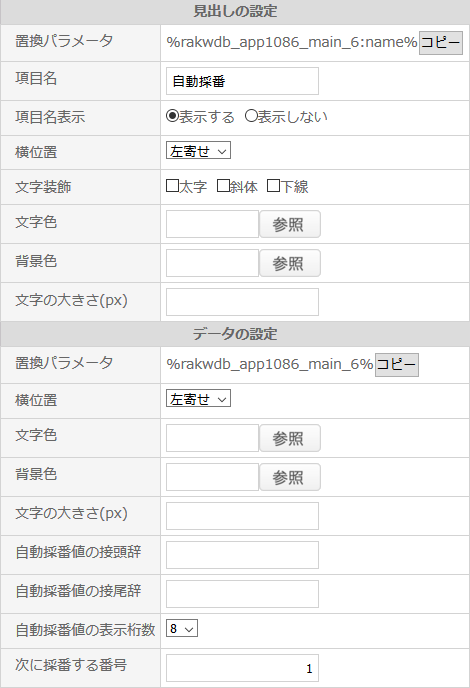Image resolution: width=470 pixels, height=688 pixels.
Task: Focus heading 文字色 color input
Action: (212, 224)
